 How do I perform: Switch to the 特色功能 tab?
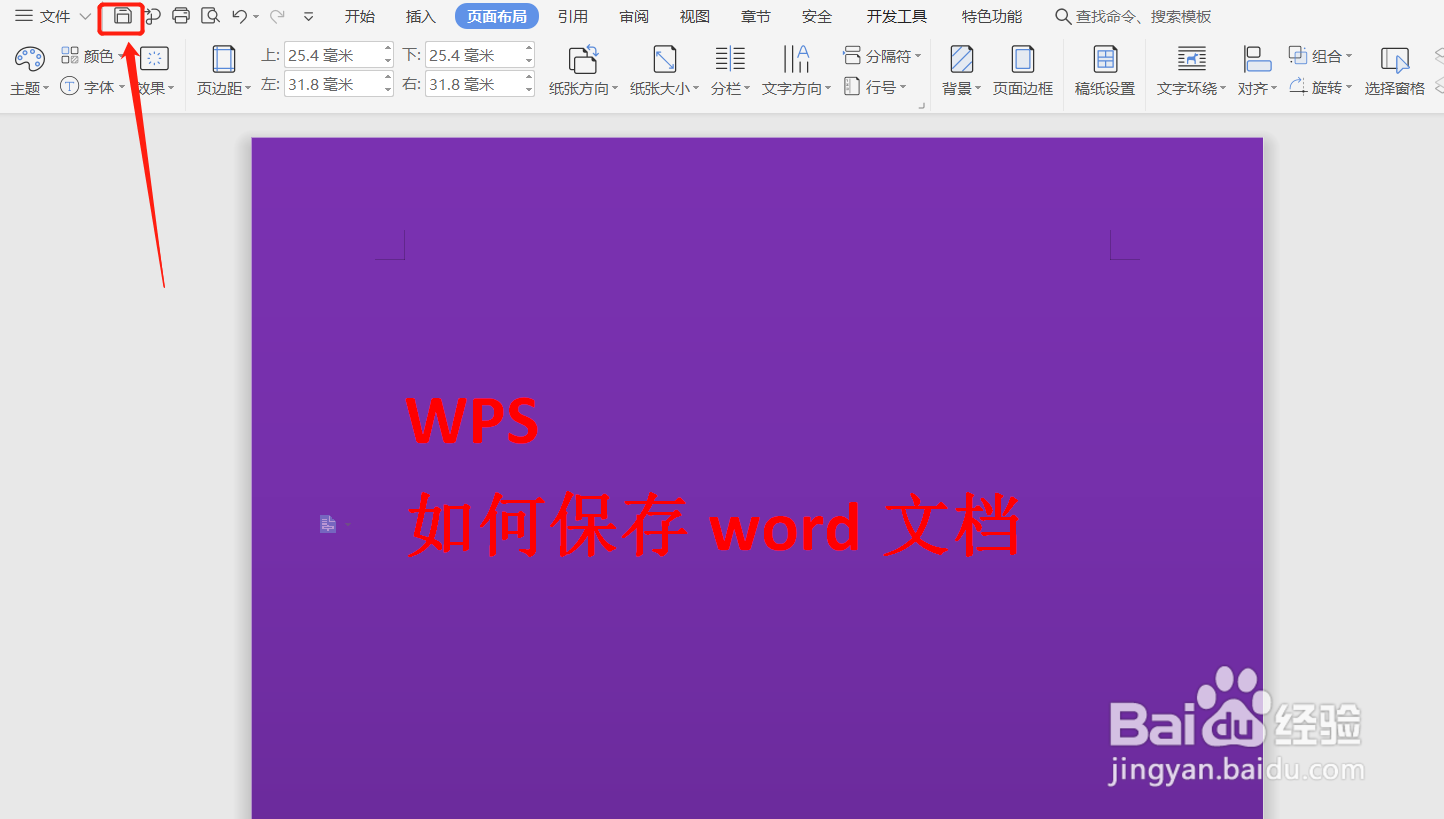[x=992, y=16]
